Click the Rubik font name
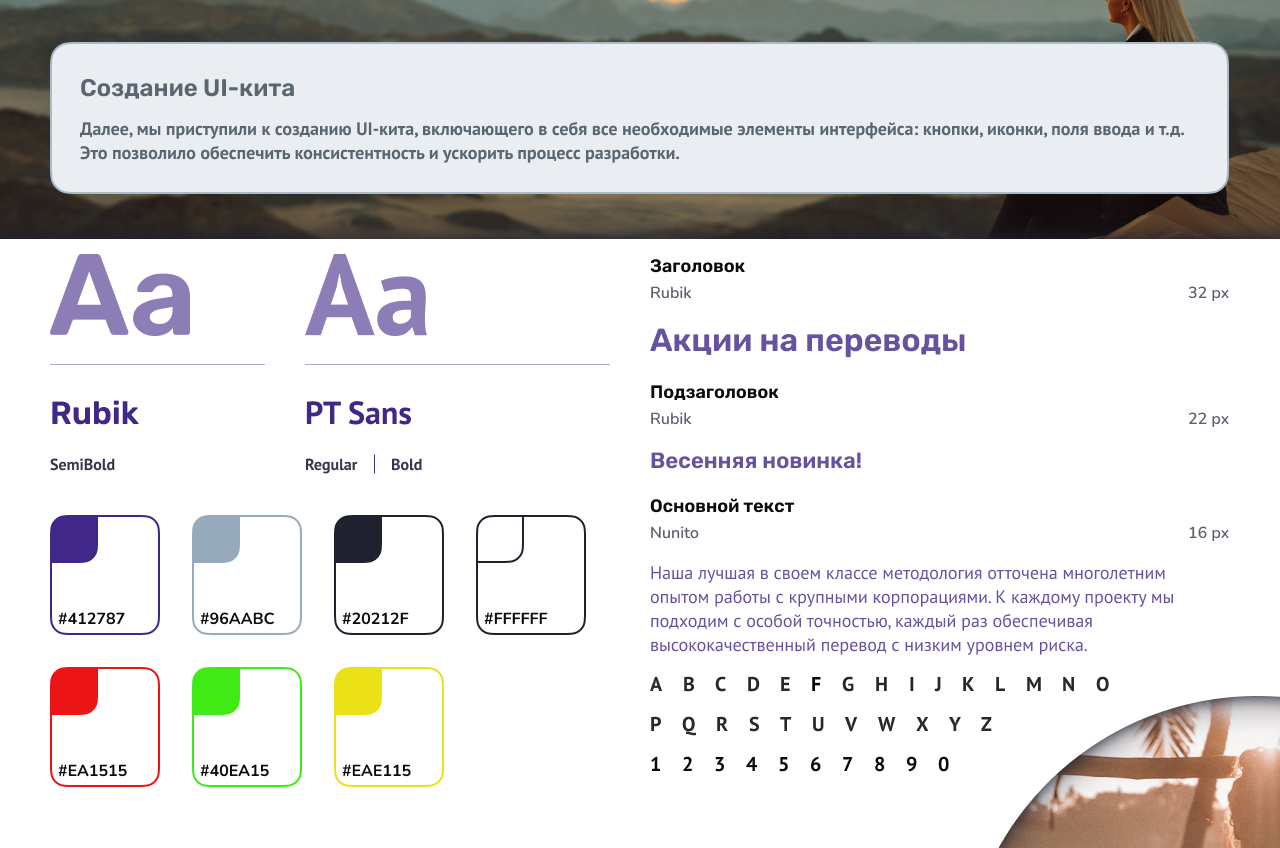 point(94,413)
